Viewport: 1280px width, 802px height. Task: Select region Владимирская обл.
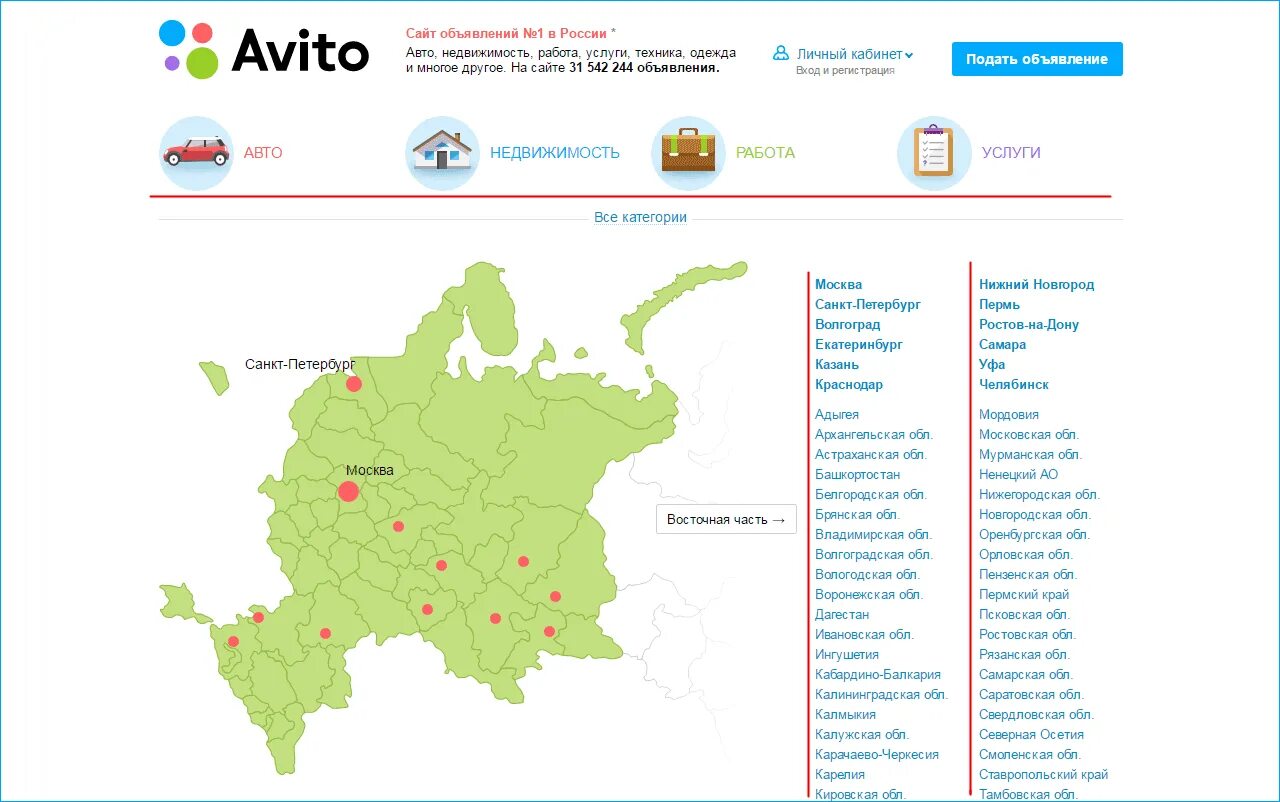873,534
